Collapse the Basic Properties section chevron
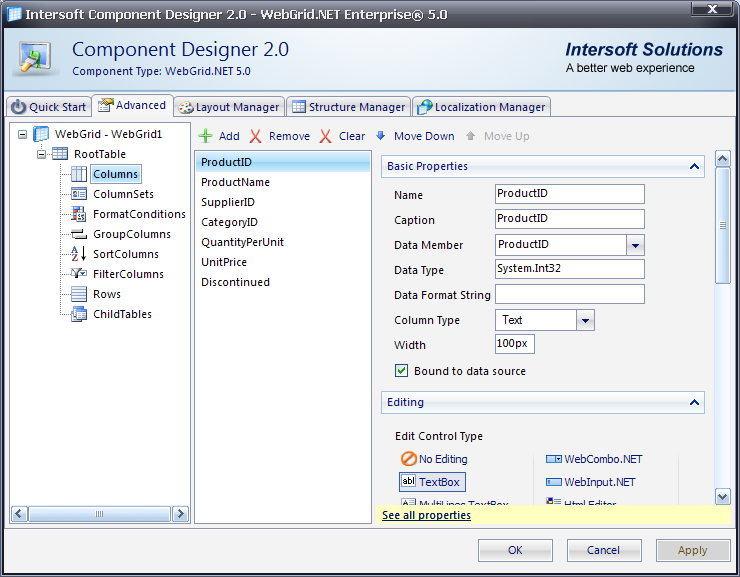The height and width of the screenshot is (577, 740). click(x=694, y=167)
